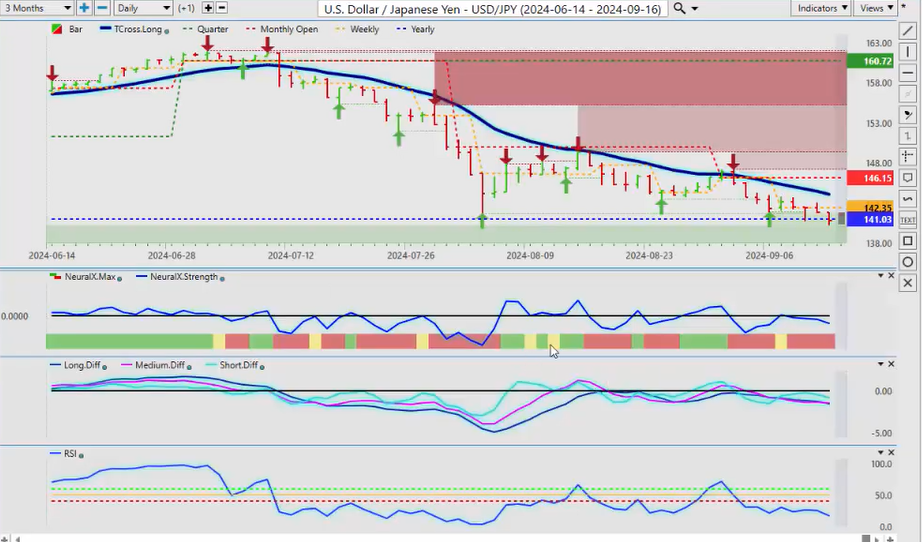Image resolution: width=922 pixels, height=542 pixels.
Task: Click the magnifier symbol search icon
Action: click(x=679, y=8)
